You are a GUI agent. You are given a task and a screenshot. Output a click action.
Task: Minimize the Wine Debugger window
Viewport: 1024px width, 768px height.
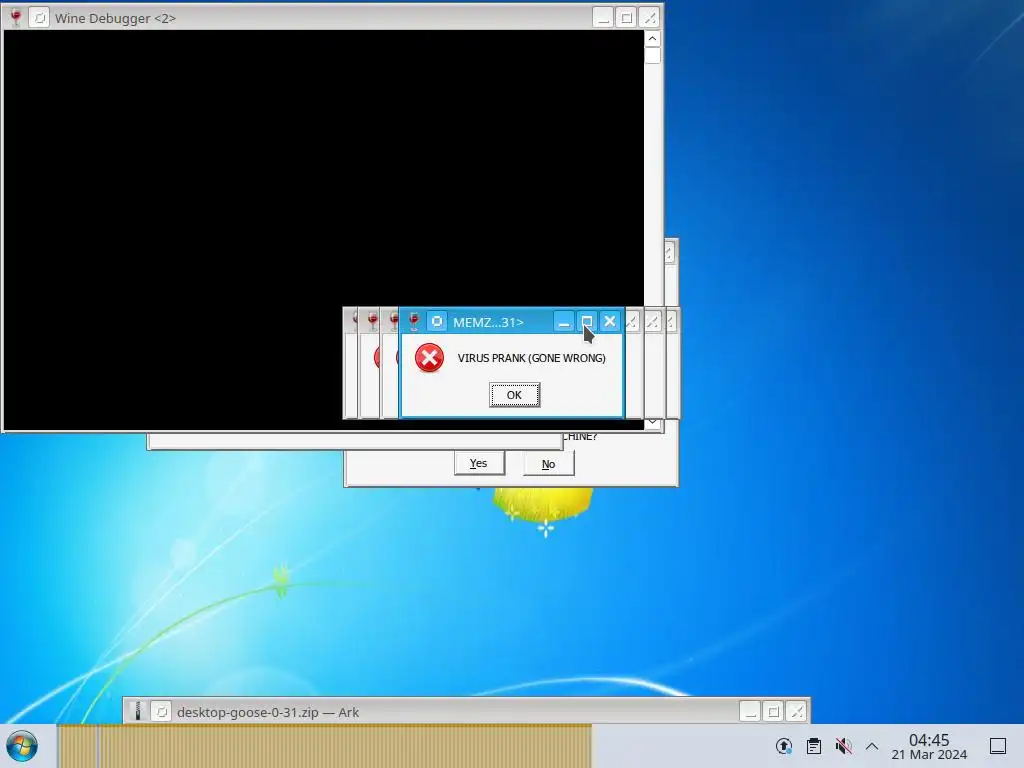coord(603,18)
